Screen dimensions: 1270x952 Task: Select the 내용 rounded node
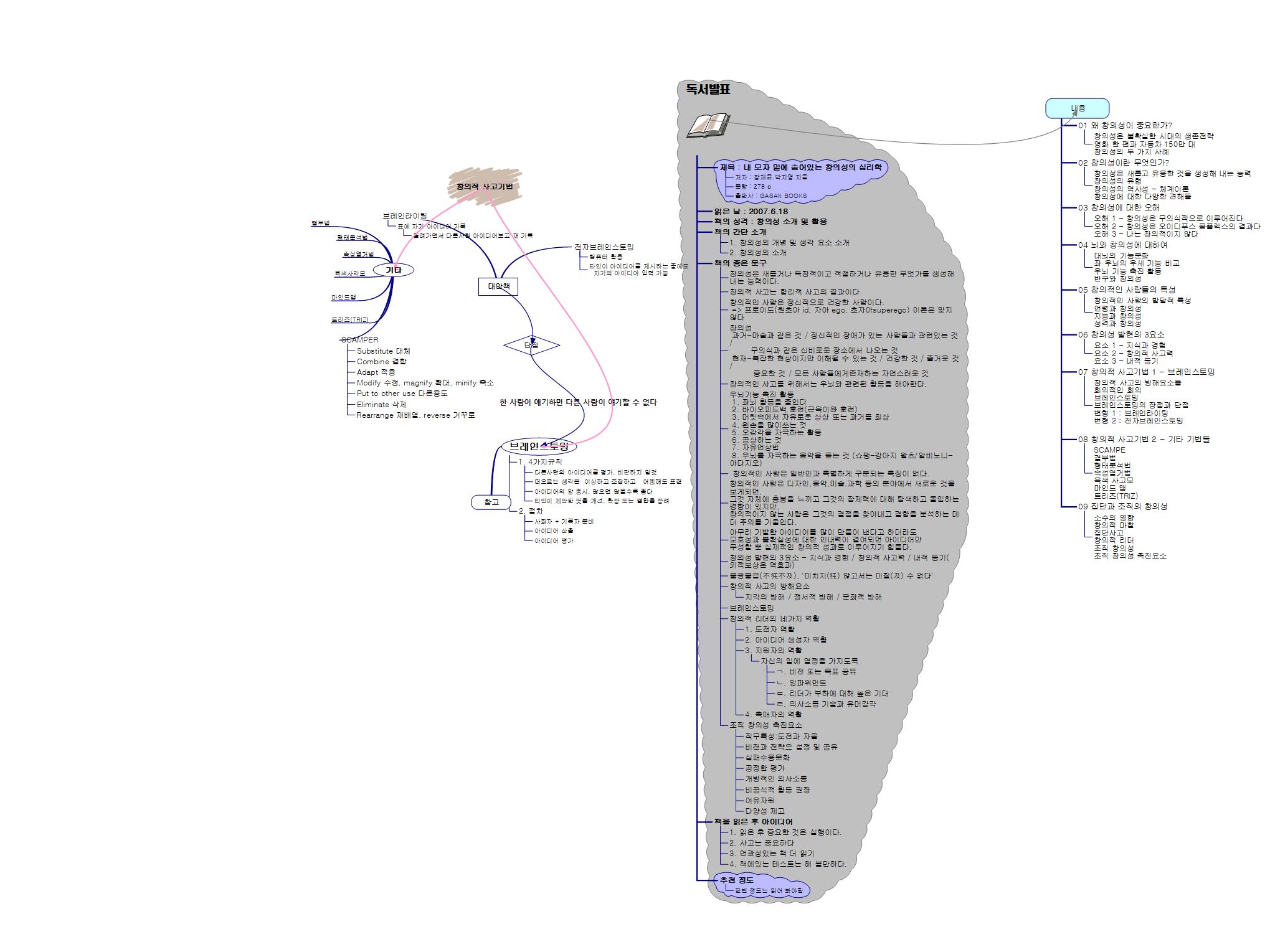(x=1077, y=108)
